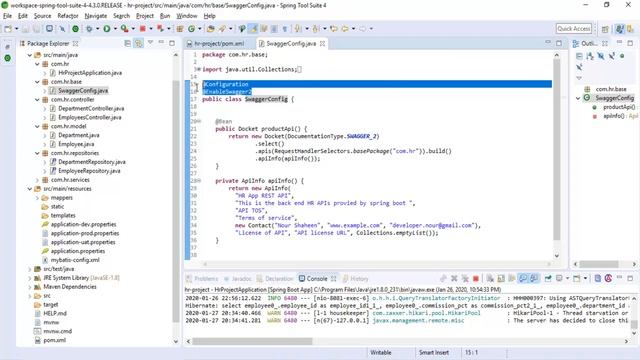Image resolution: width=640 pixels, height=360 pixels.
Task: Select EmployeeRepository.java file
Action: pos(89,171)
